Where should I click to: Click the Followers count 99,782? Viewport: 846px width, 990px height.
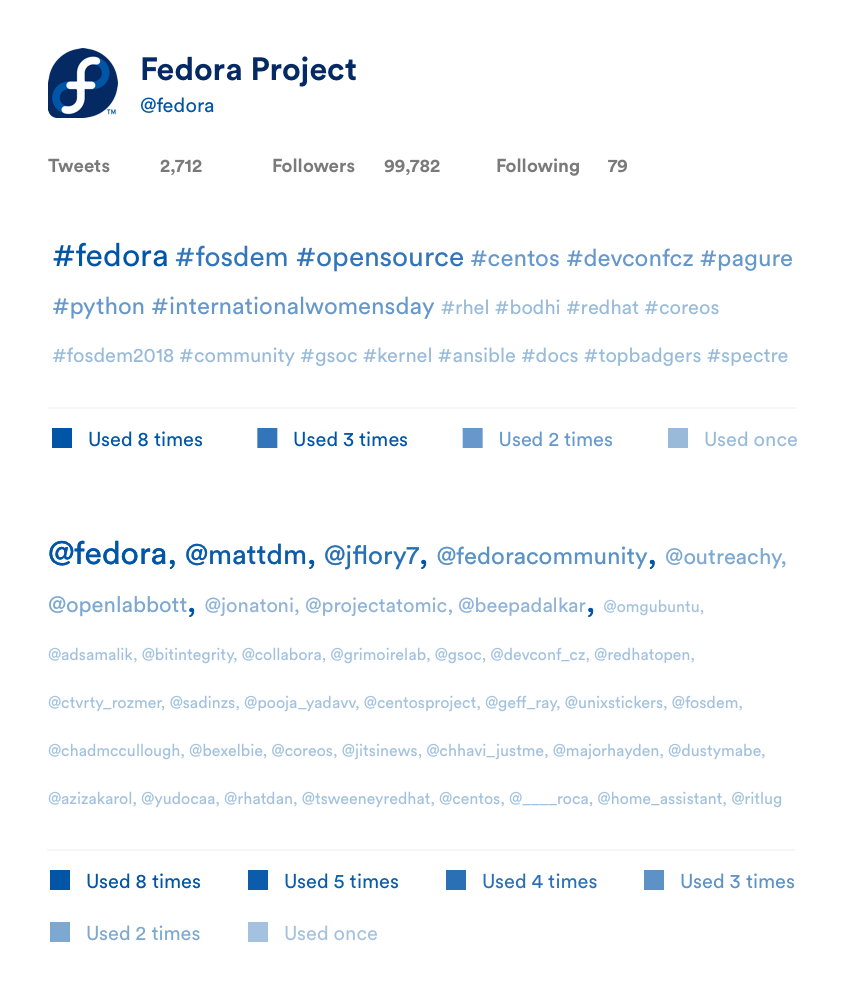pyautogui.click(x=412, y=166)
